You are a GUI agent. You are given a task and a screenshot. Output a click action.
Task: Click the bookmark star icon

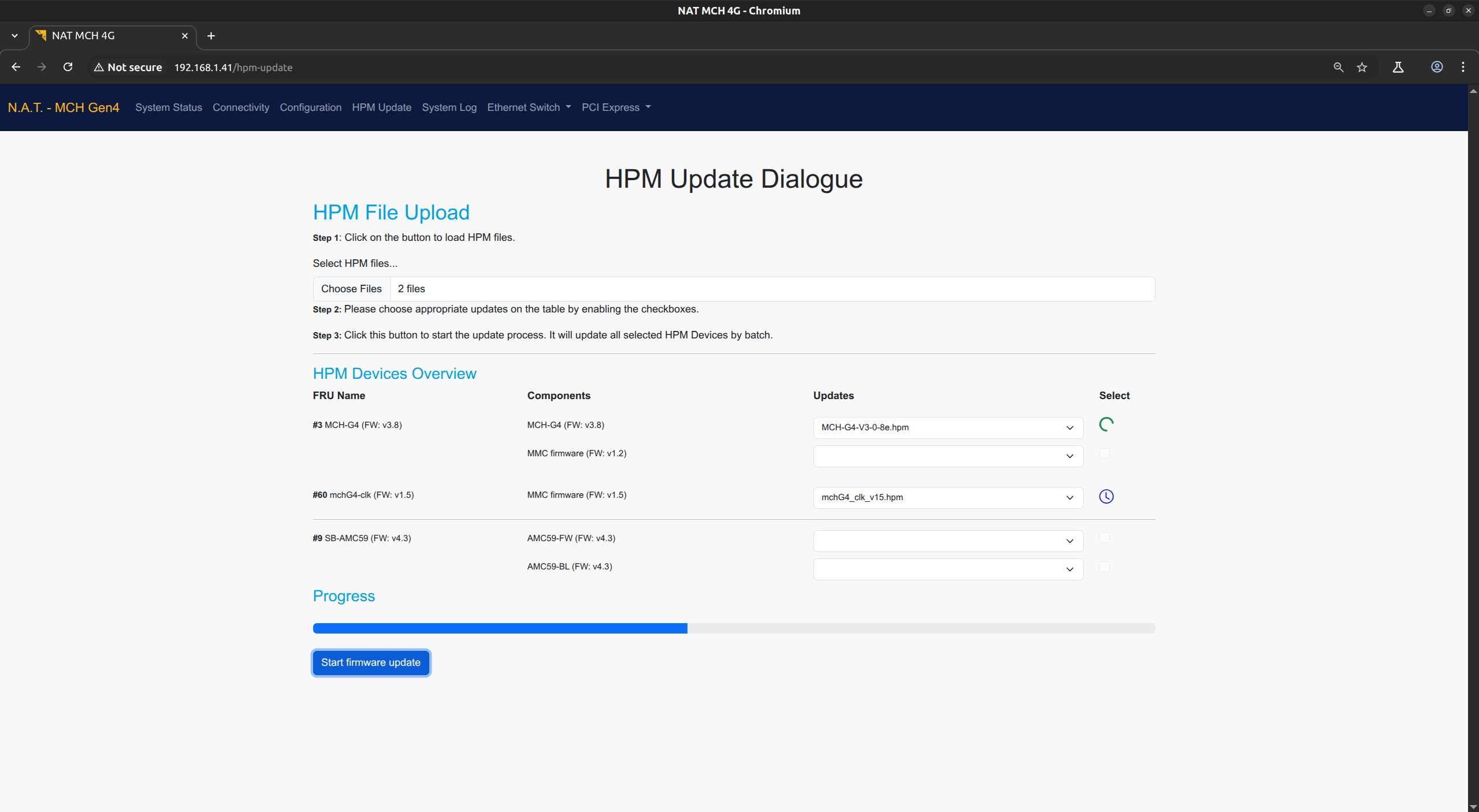click(x=1362, y=67)
